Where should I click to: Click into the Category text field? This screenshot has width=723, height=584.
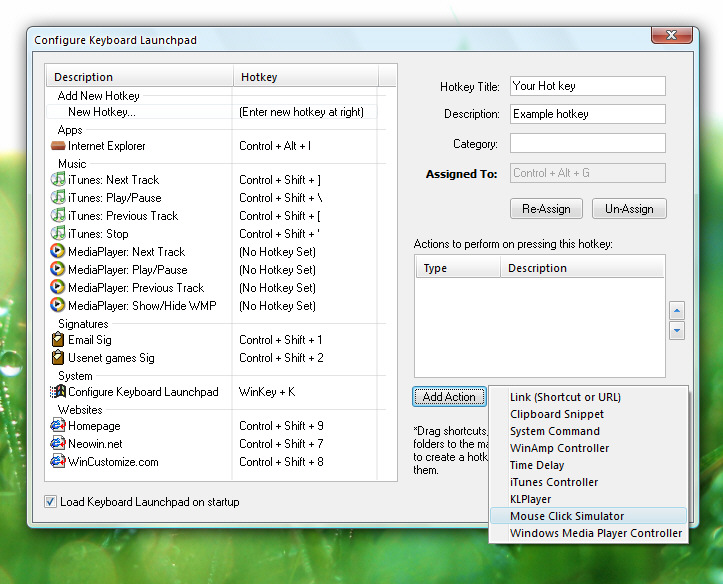pos(587,143)
